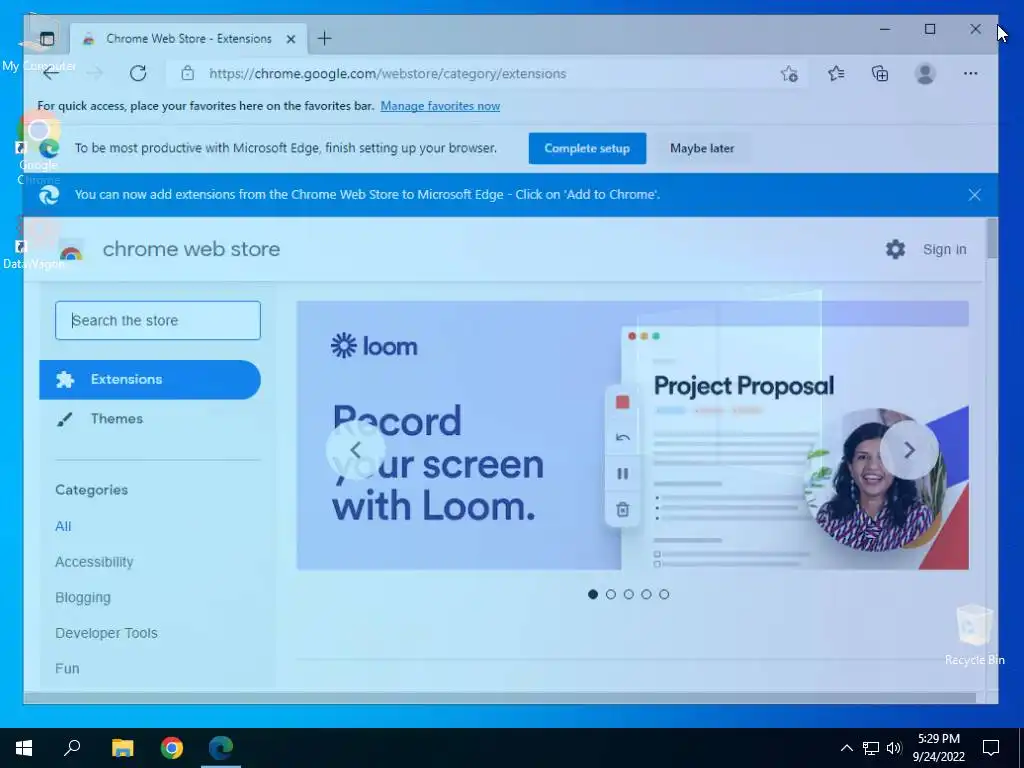1024x768 pixels.
Task: Click the Maybe later button
Action: pyautogui.click(x=702, y=148)
